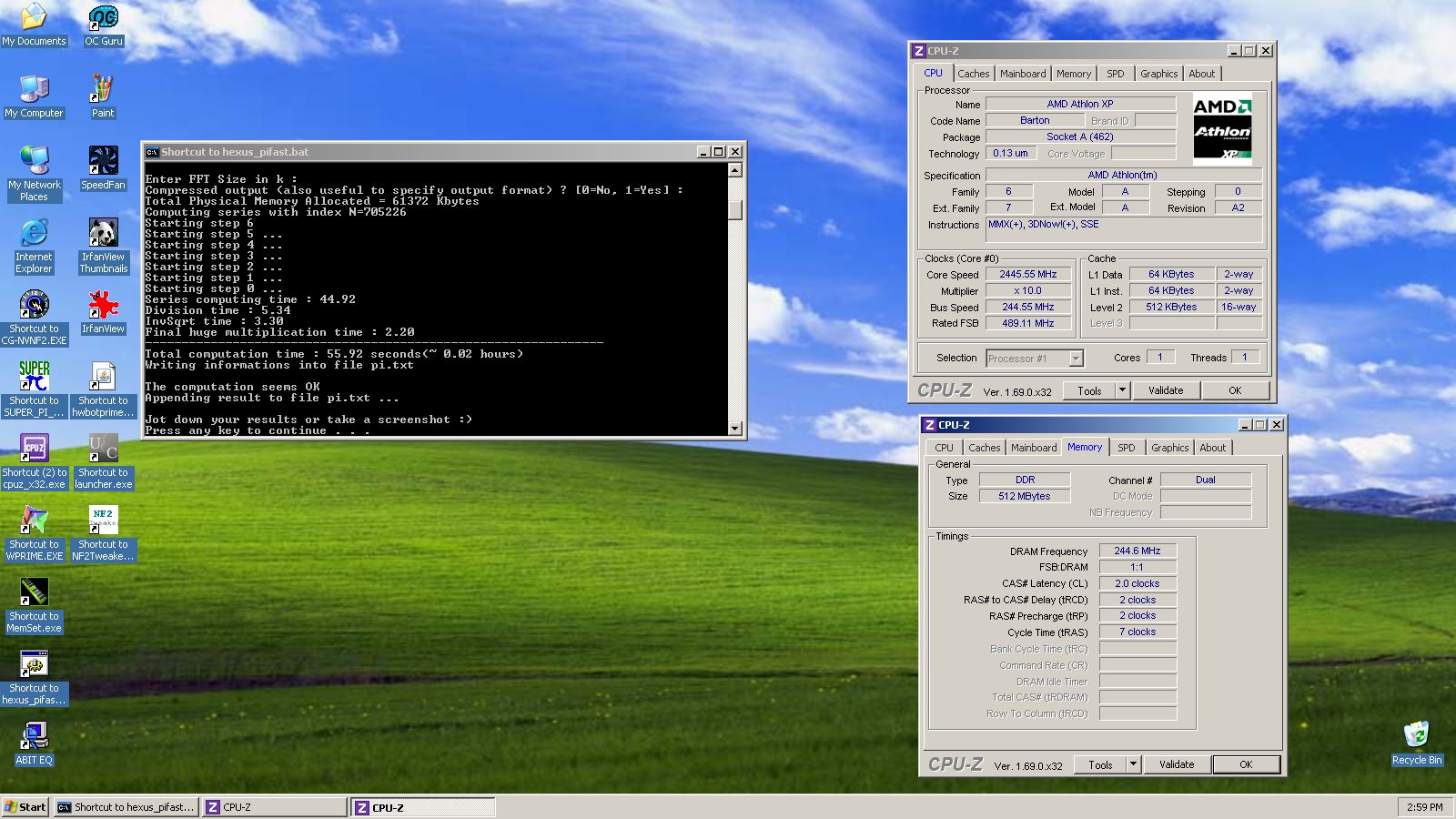The width and height of the screenshot is (1456, 819).
Task: Click Core Speed value 2445.55 MHz
Action: [x=1028, y=274]
